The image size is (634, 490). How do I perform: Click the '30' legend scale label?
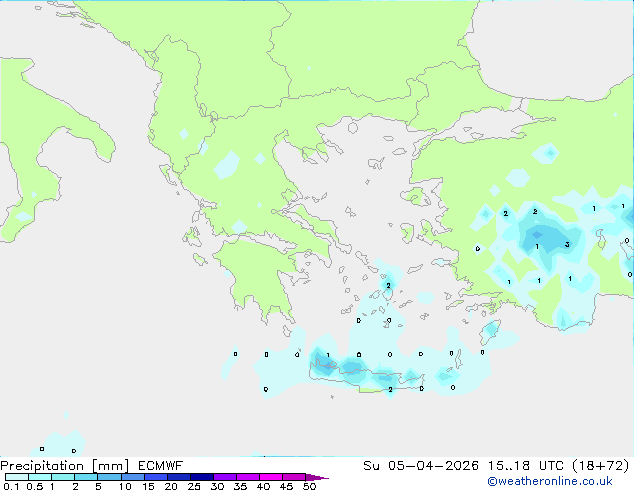[217, 486]
